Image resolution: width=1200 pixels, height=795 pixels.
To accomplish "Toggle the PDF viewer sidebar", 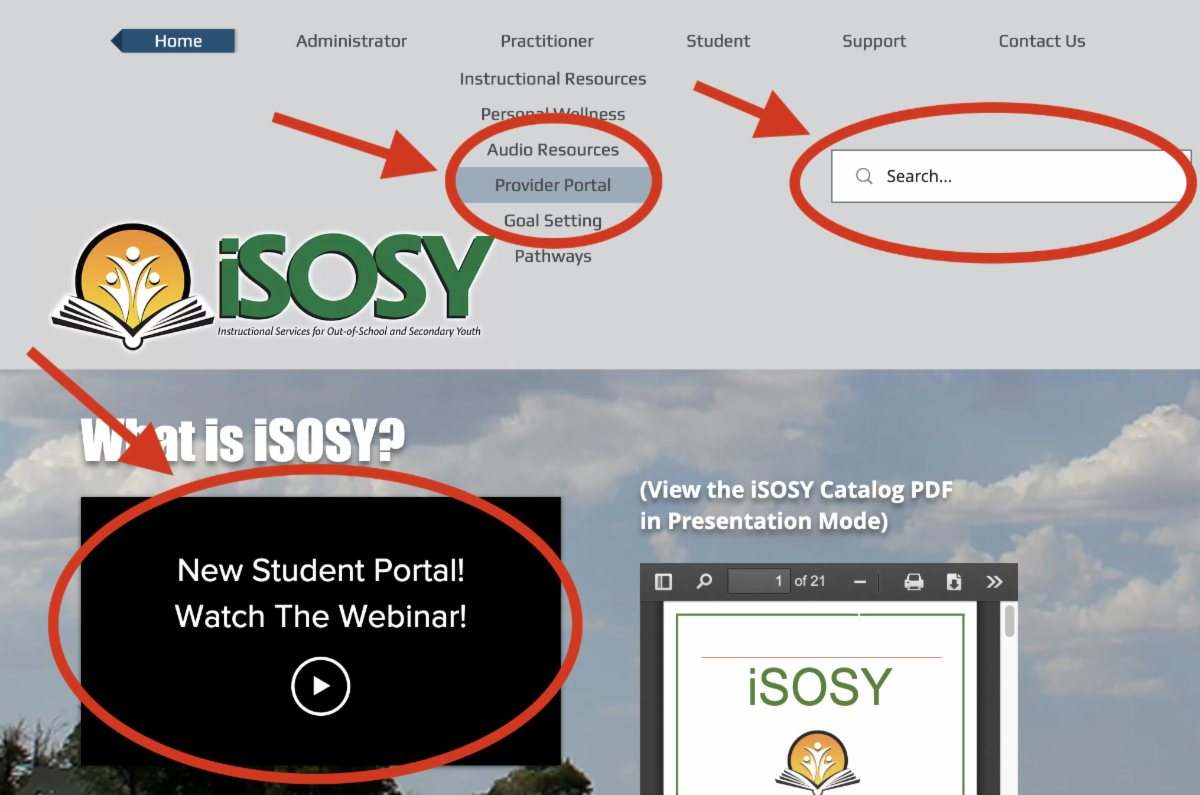I will [663, 581].
